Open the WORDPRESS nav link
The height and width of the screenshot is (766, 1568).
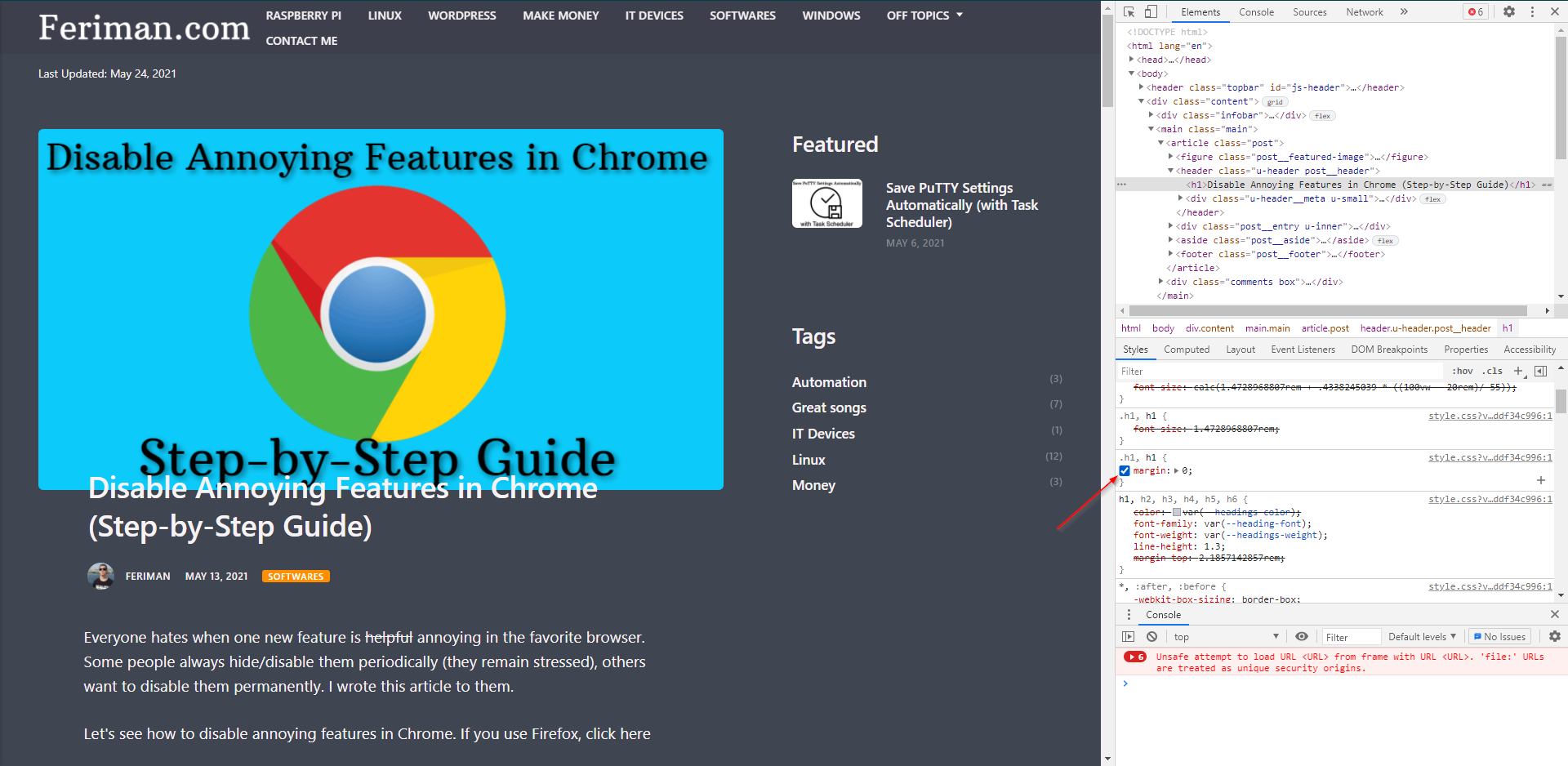462,16
